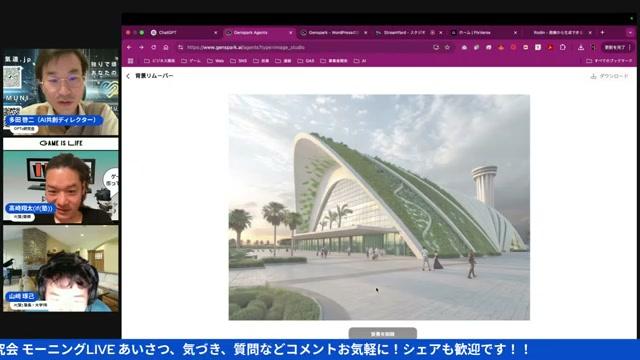
Task: Click the 背景リムーバー page title
Action: click(x=154, y=76)
